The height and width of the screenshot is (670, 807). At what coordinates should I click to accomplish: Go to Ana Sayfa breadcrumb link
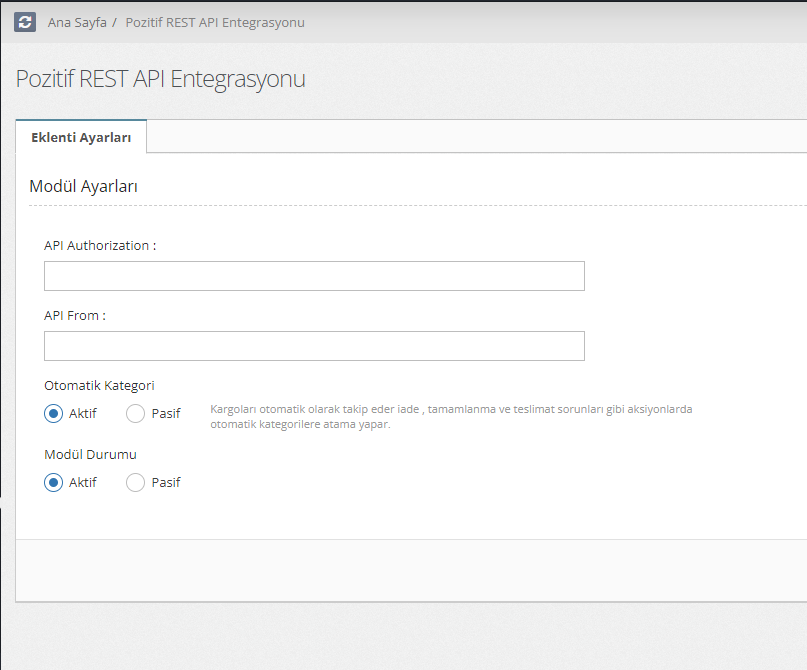[76, 22]
